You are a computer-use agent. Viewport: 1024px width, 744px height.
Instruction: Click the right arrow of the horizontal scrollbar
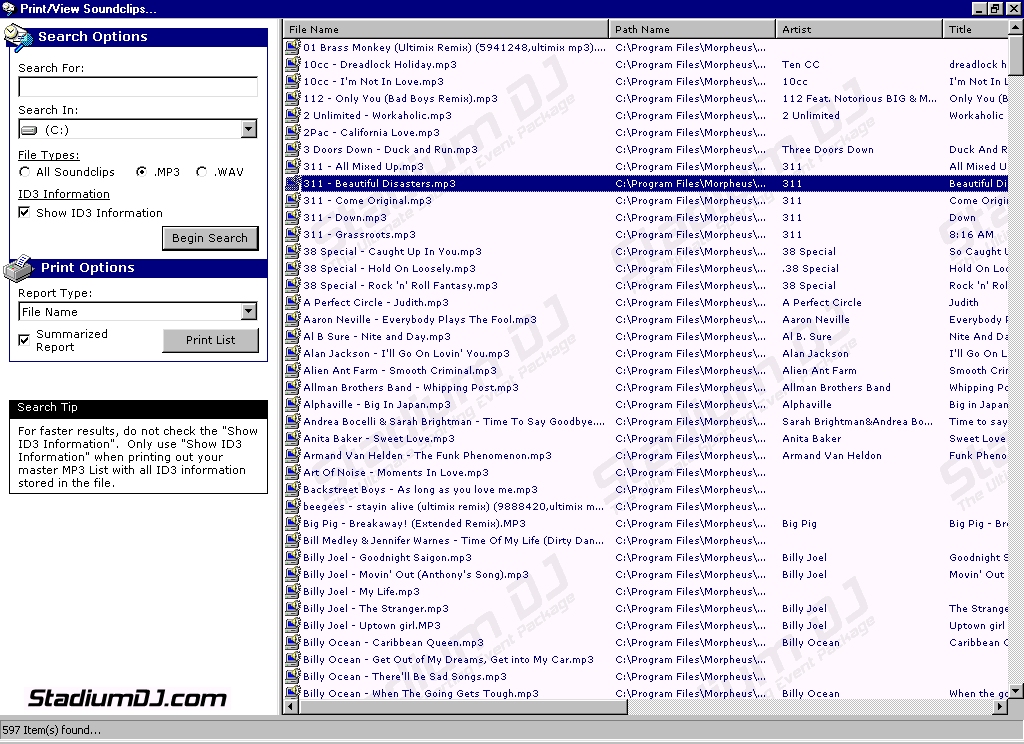tap(1000, 707)
